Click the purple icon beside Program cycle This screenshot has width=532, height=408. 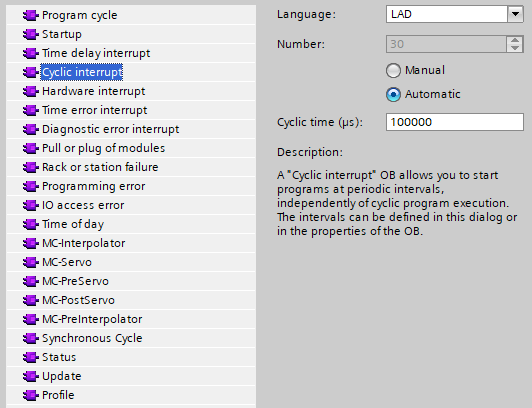coord(30,15)
